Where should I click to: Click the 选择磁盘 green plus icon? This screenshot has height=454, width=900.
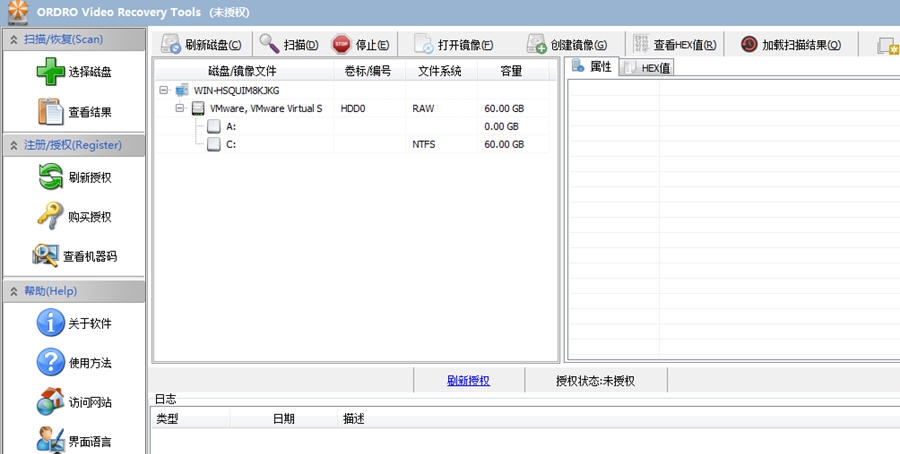51,72
